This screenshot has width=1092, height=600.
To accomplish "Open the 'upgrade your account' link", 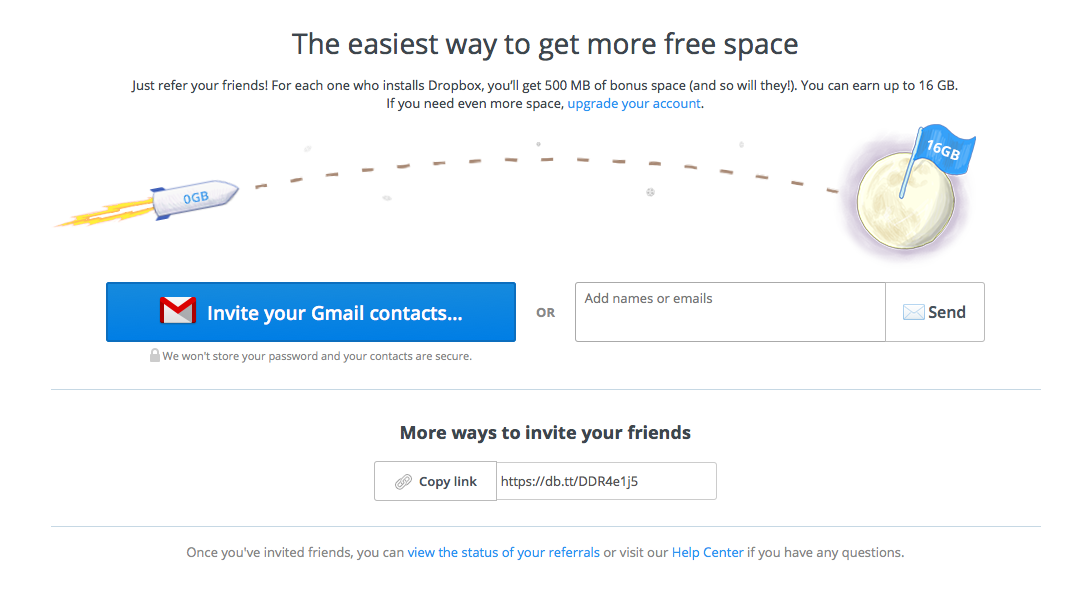I will tap(633, 103).
